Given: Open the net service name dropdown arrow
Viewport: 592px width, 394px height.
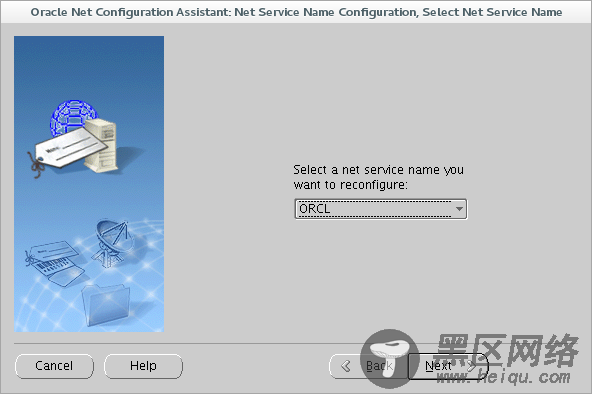Looking at the screenshot, I should pos(459,209).
